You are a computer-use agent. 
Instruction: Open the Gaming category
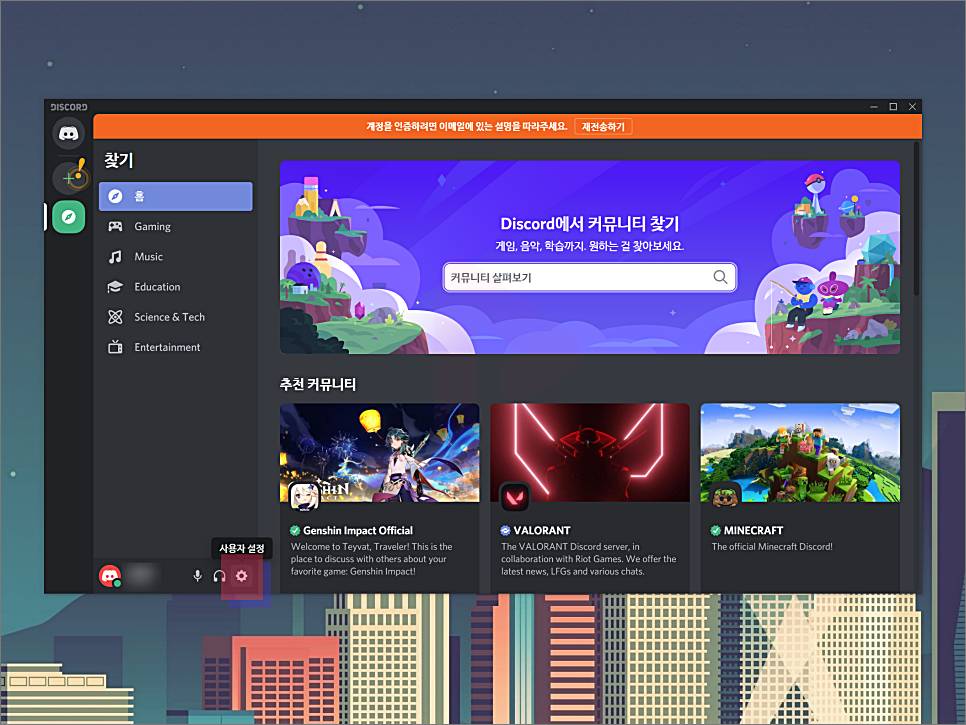coord(176,227)
